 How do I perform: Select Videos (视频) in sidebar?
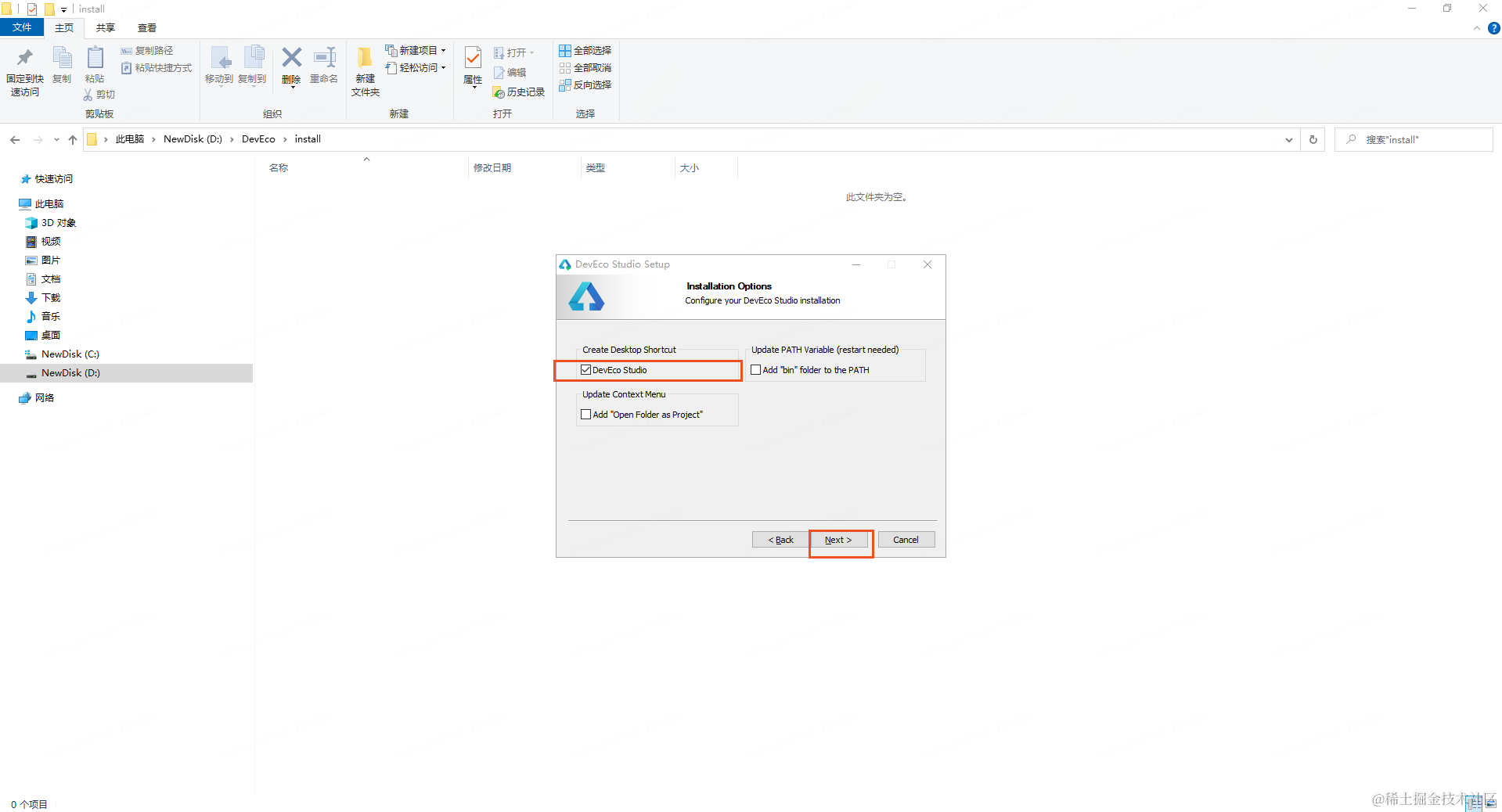50,242
